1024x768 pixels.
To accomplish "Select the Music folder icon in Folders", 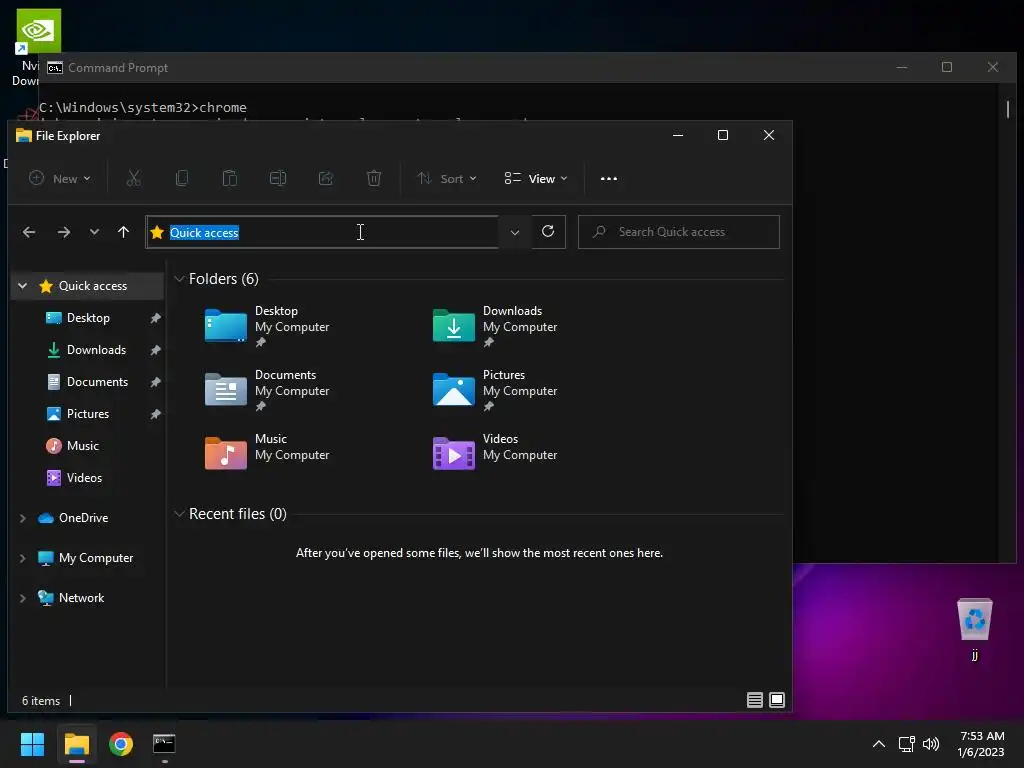I will [225, 453].
